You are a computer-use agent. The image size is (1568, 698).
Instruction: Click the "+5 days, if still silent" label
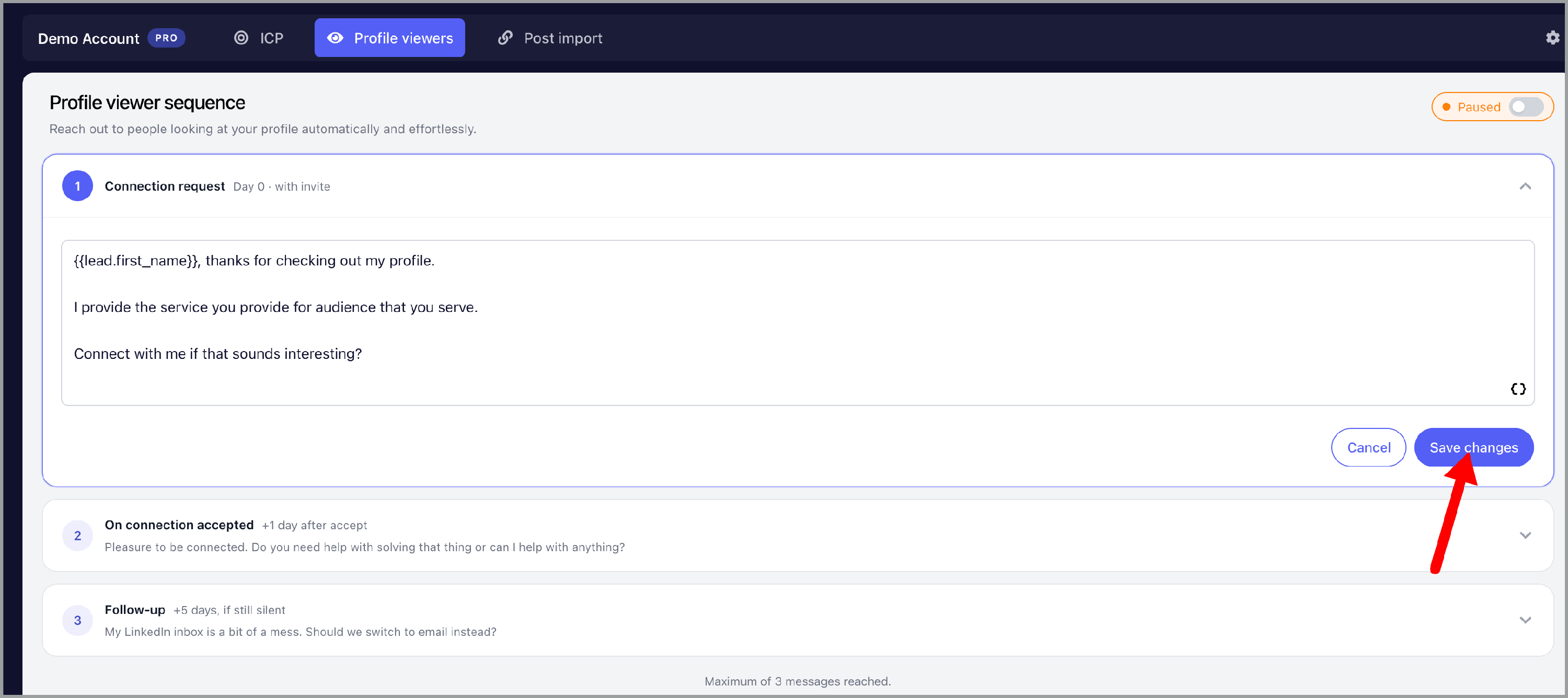click(x=229, y=610)
